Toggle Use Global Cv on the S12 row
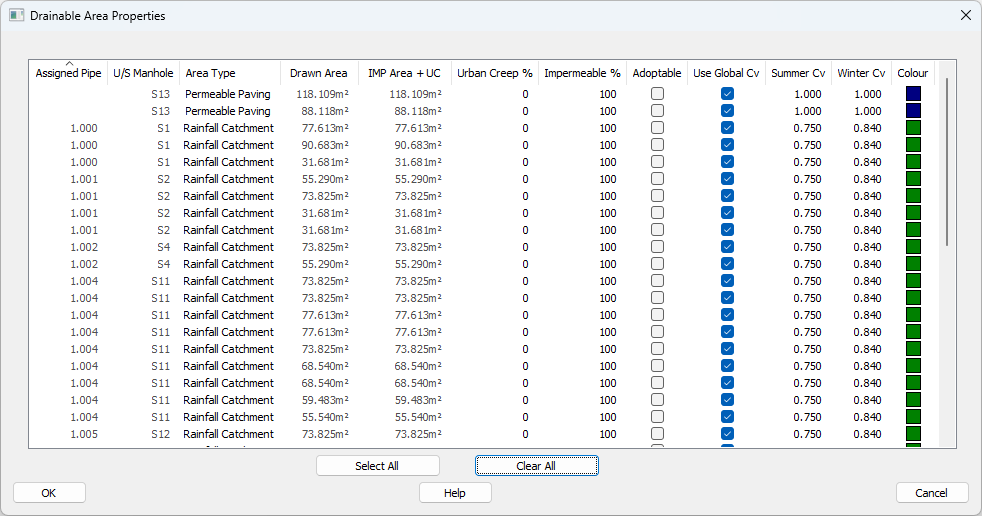This screenshot has width=982, height=516. 727,434
